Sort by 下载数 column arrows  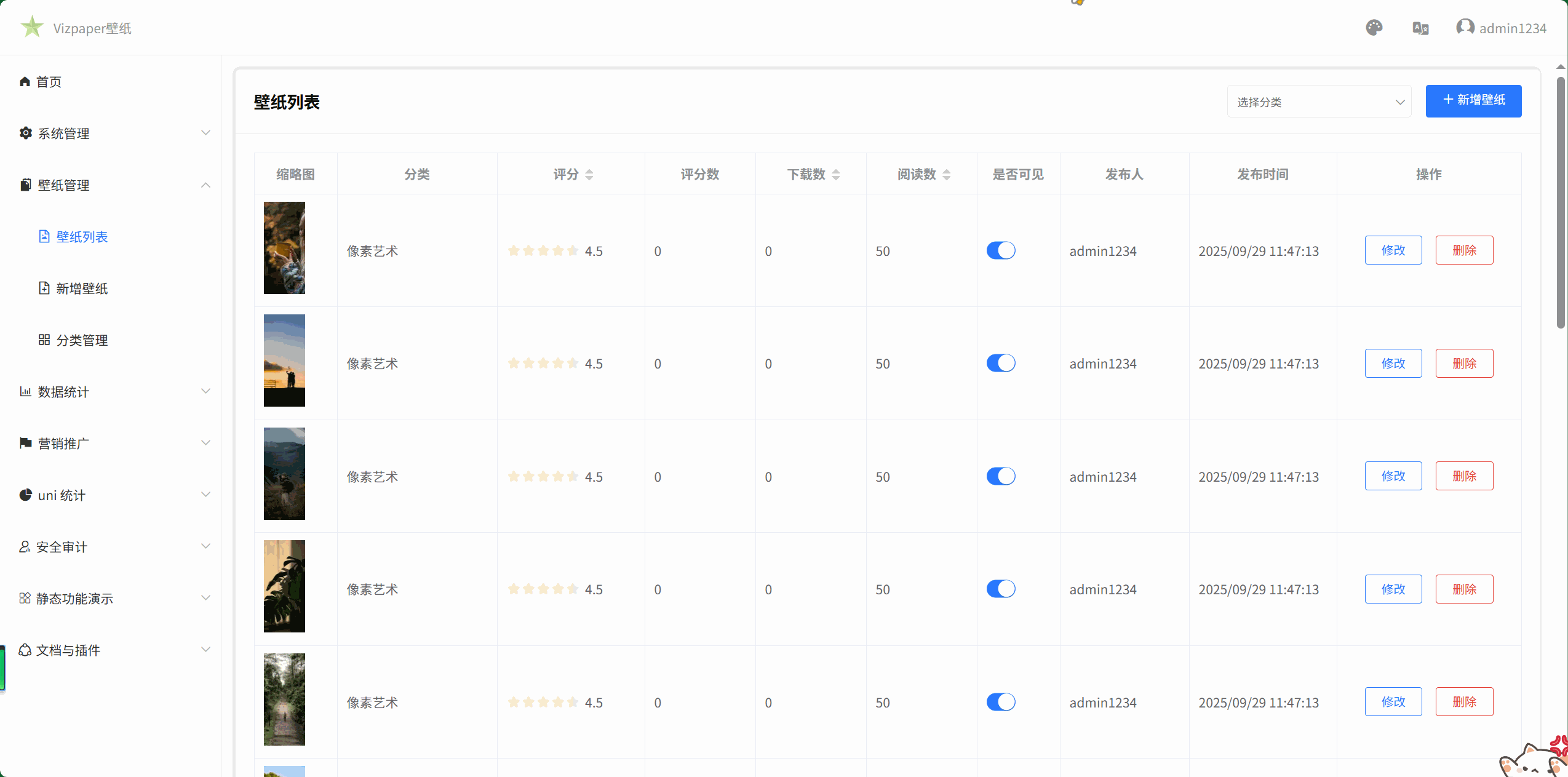[x=835, y=175]
